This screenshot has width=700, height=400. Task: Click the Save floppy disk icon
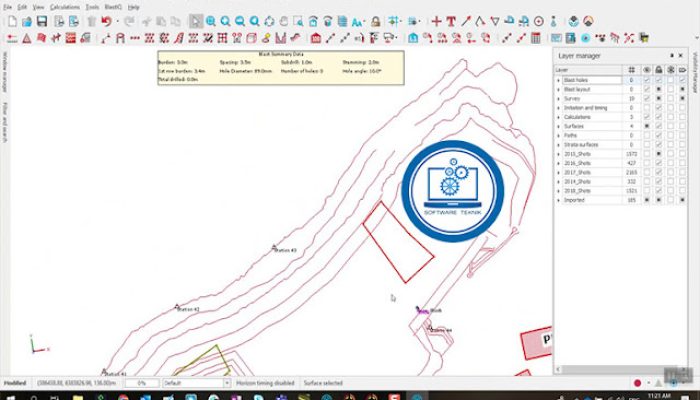42,21
